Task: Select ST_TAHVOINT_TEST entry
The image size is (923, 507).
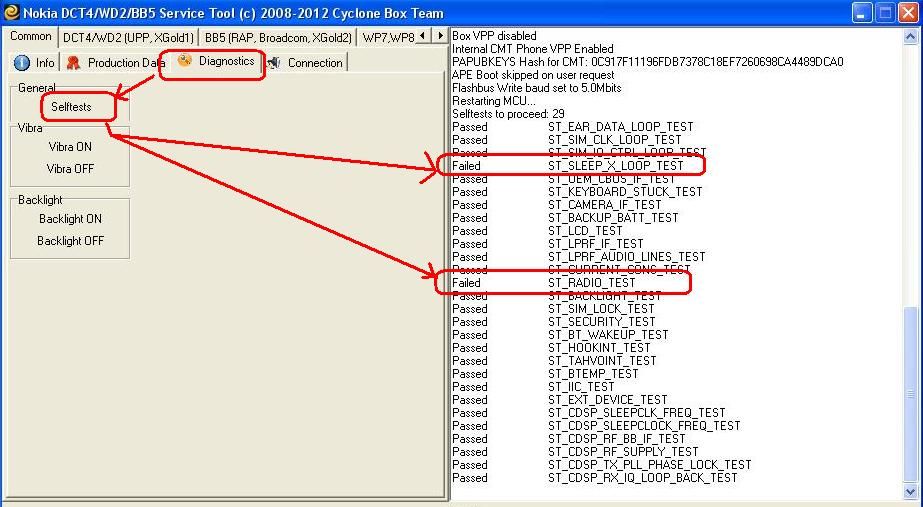Action: pyautogui.click(x=554, y=360)
